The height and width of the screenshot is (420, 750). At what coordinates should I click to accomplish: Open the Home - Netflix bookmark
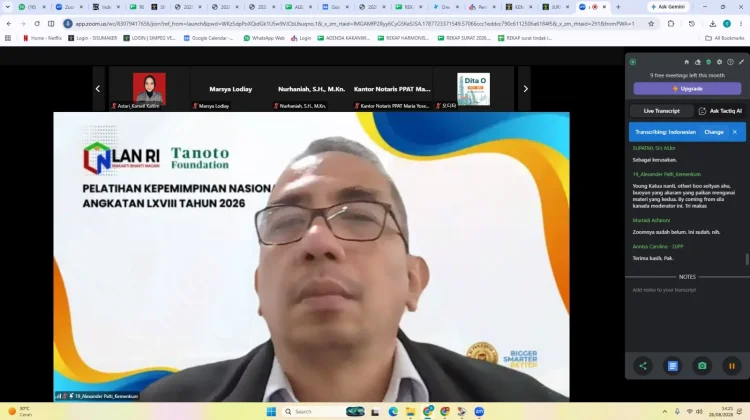(42, 38)
